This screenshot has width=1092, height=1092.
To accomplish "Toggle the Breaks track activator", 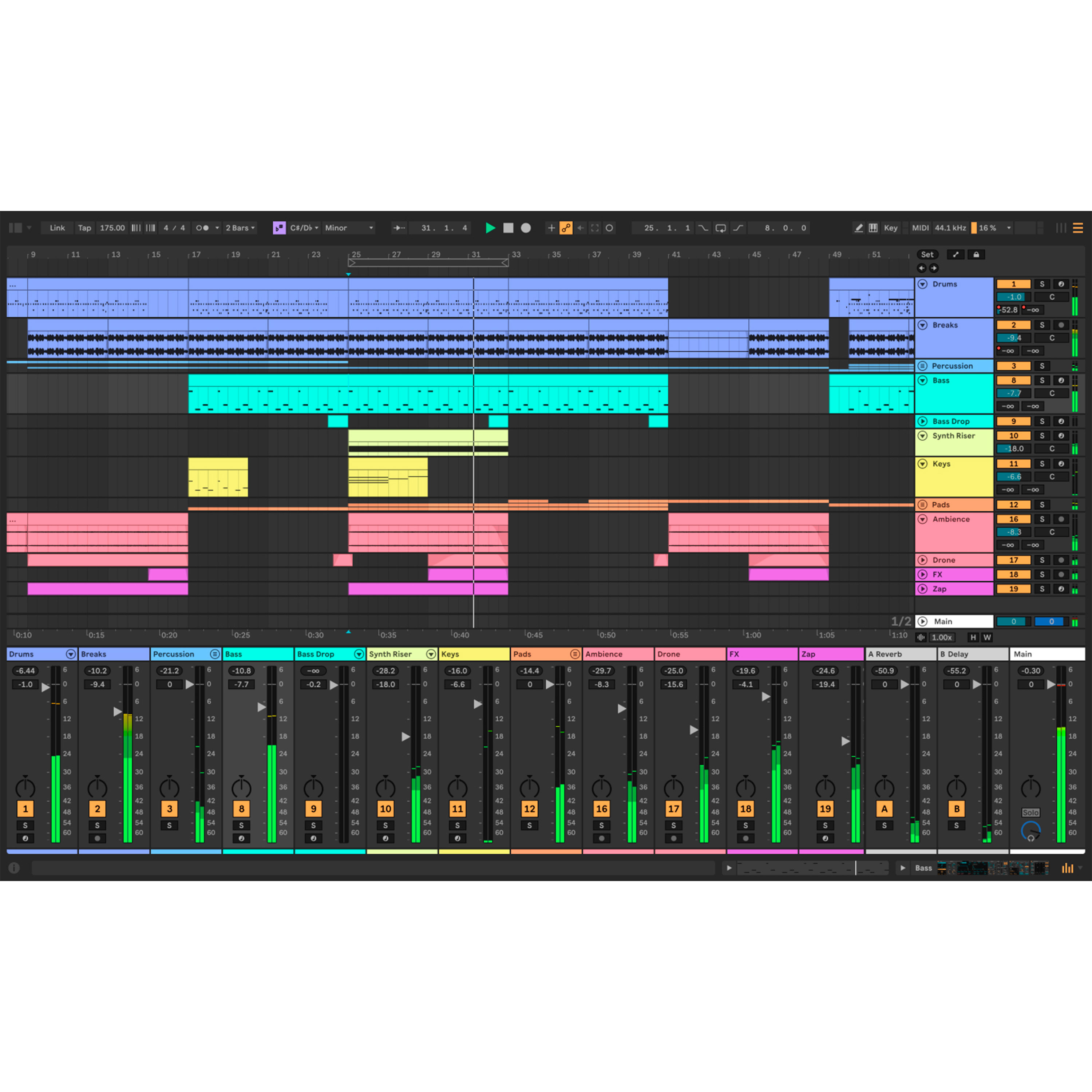I will coord(1014,325).
